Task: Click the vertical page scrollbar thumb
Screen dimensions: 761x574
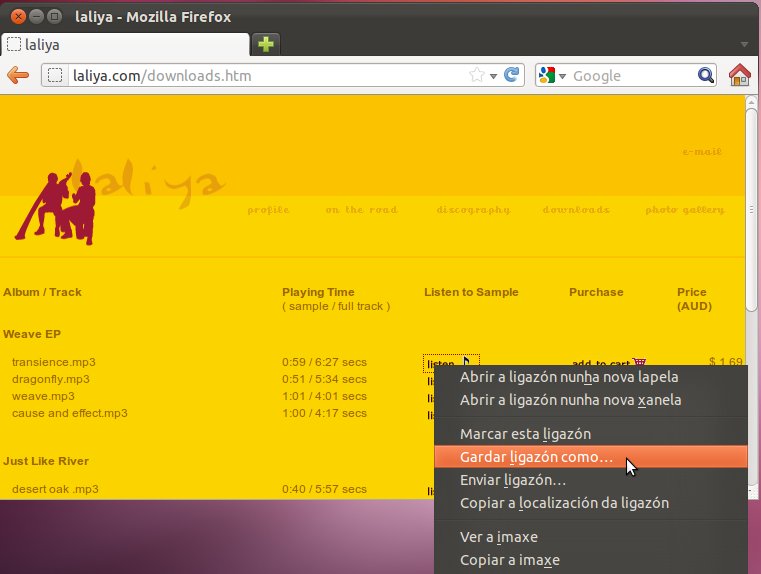Action: pos(751,210)
